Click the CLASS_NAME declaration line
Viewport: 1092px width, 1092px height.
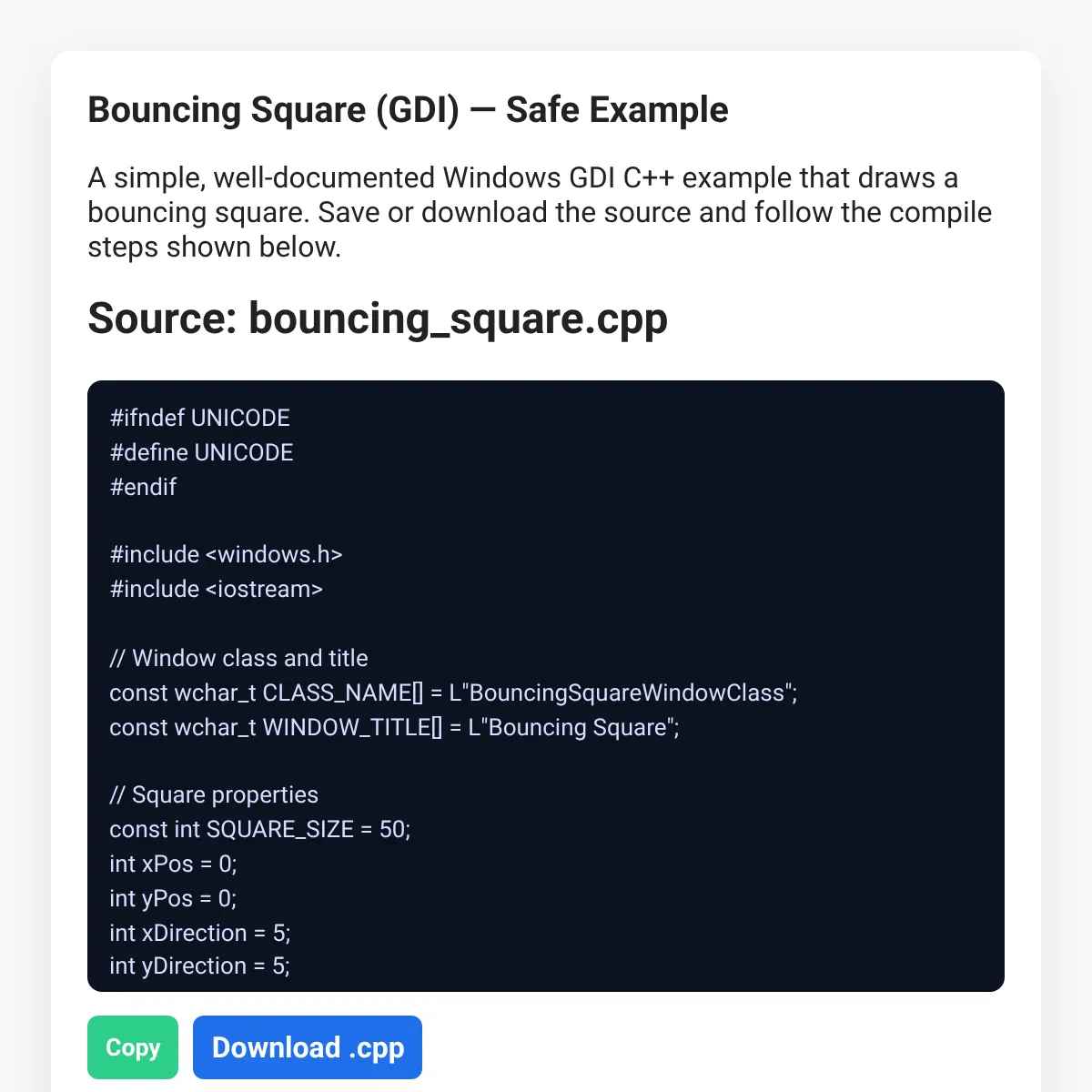[x=453, y=693]
